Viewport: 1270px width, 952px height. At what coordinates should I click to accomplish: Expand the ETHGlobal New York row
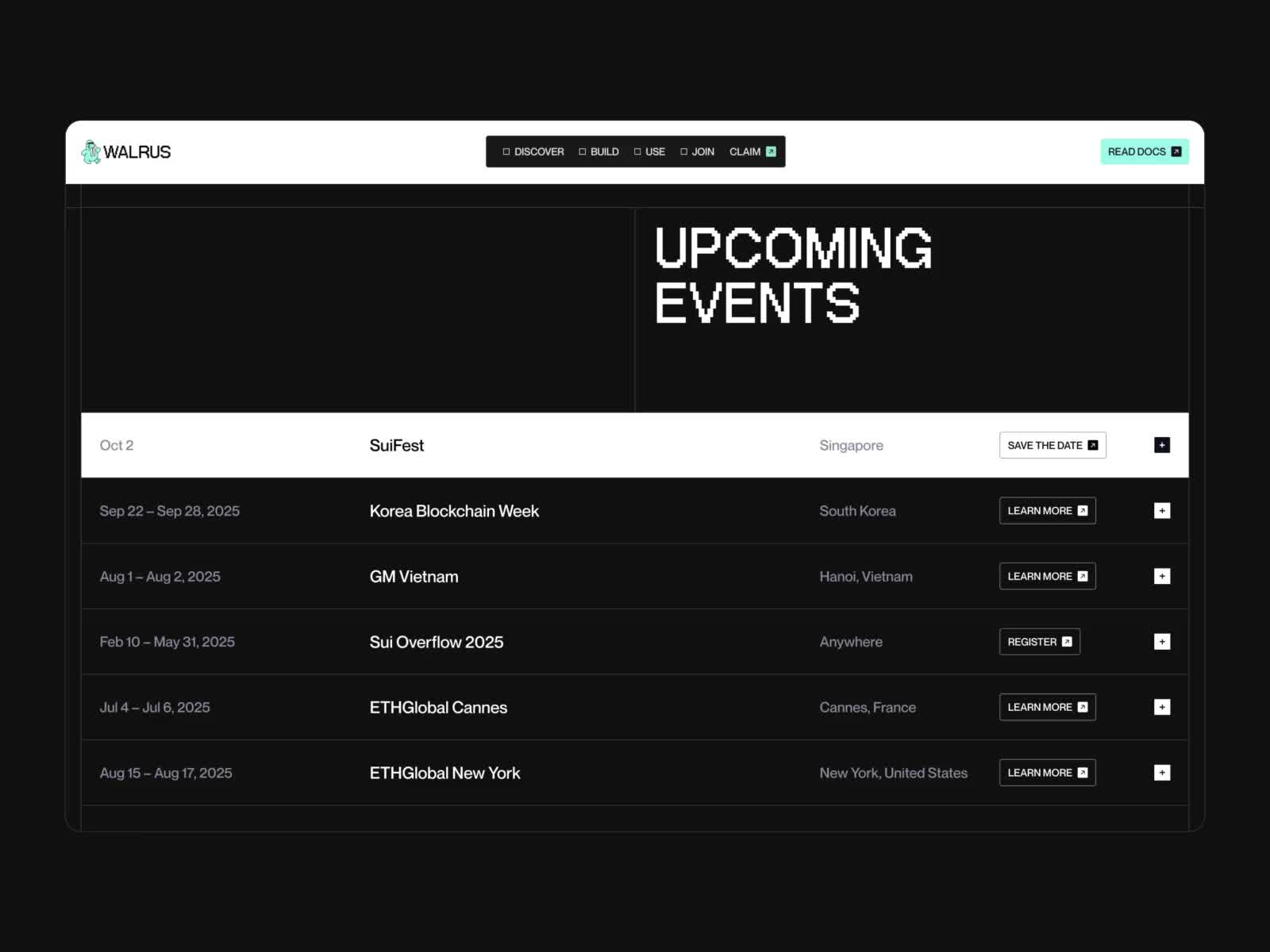click(1162, 773)
